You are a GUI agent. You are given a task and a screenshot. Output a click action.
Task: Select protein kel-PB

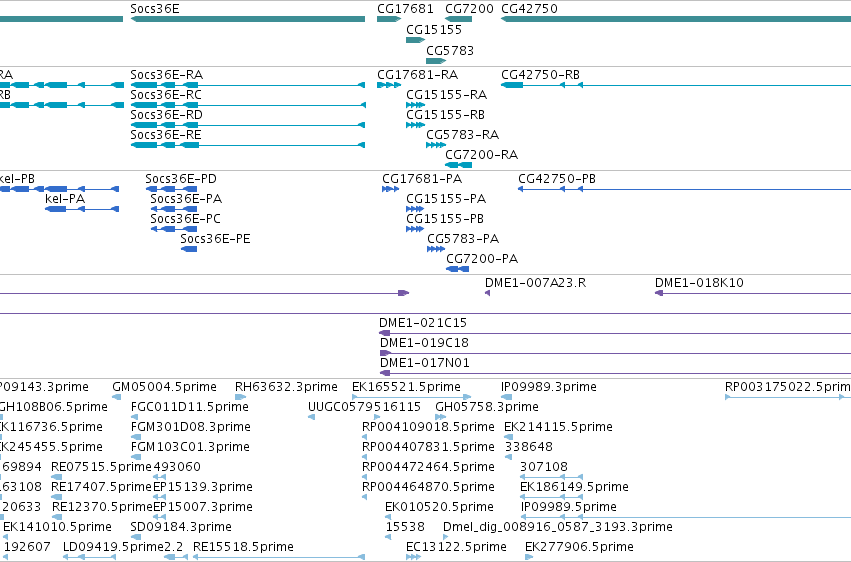(17, 178)
